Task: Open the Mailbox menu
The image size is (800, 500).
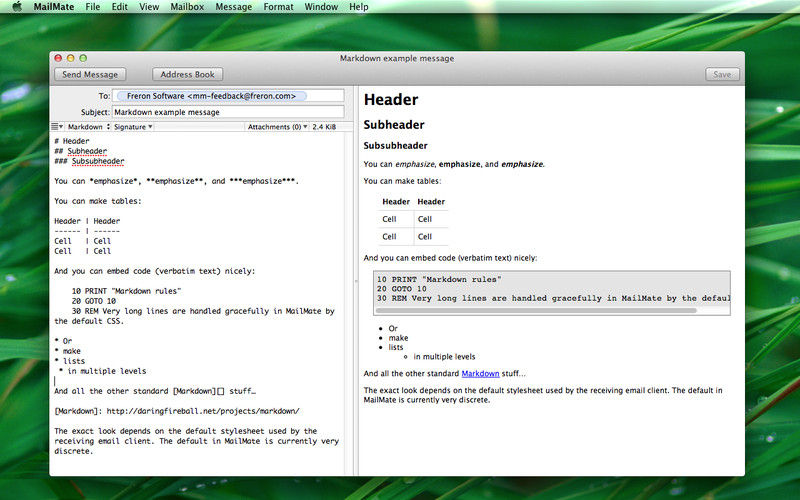Action: coord(187,7)
